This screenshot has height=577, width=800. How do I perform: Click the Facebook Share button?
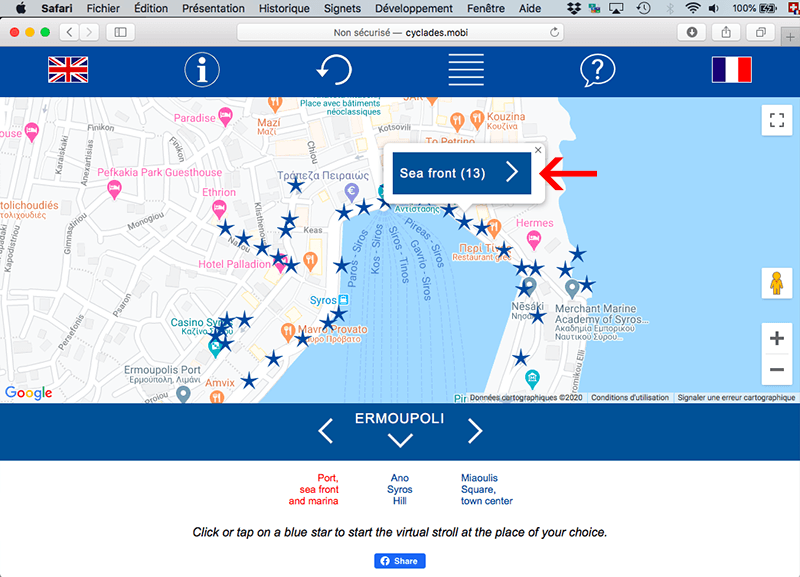click(x=399, y=561)
